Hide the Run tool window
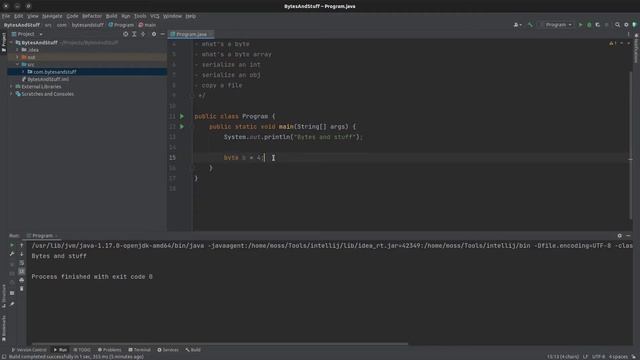 click(628, 236)
